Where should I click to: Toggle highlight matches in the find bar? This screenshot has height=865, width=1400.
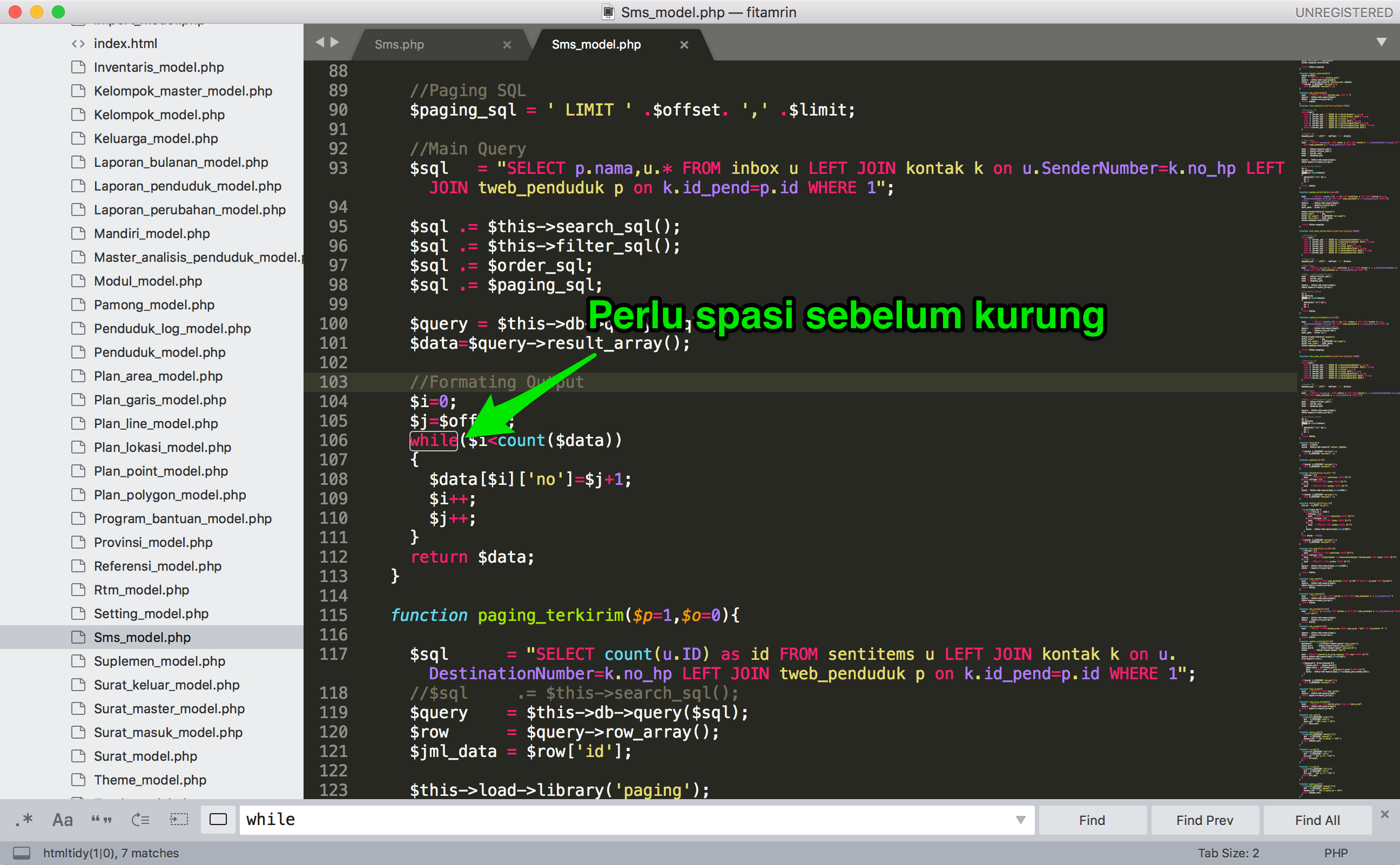click(218, 819)
